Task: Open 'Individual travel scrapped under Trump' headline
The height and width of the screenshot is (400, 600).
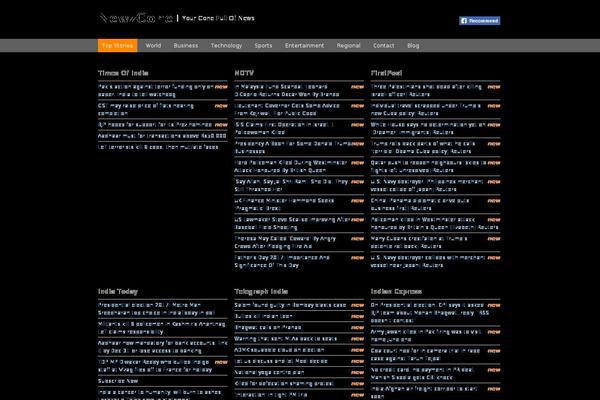Action: click(x=426, y=109)
